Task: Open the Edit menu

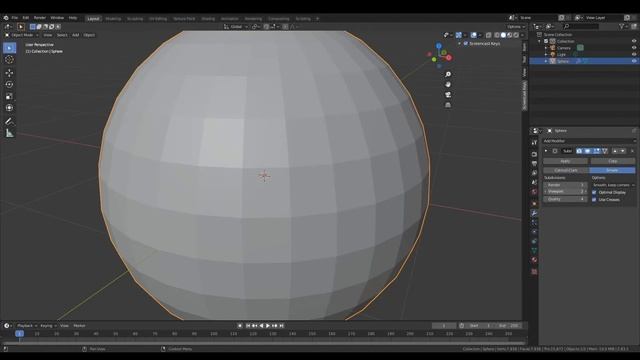Action: [26, 18]
